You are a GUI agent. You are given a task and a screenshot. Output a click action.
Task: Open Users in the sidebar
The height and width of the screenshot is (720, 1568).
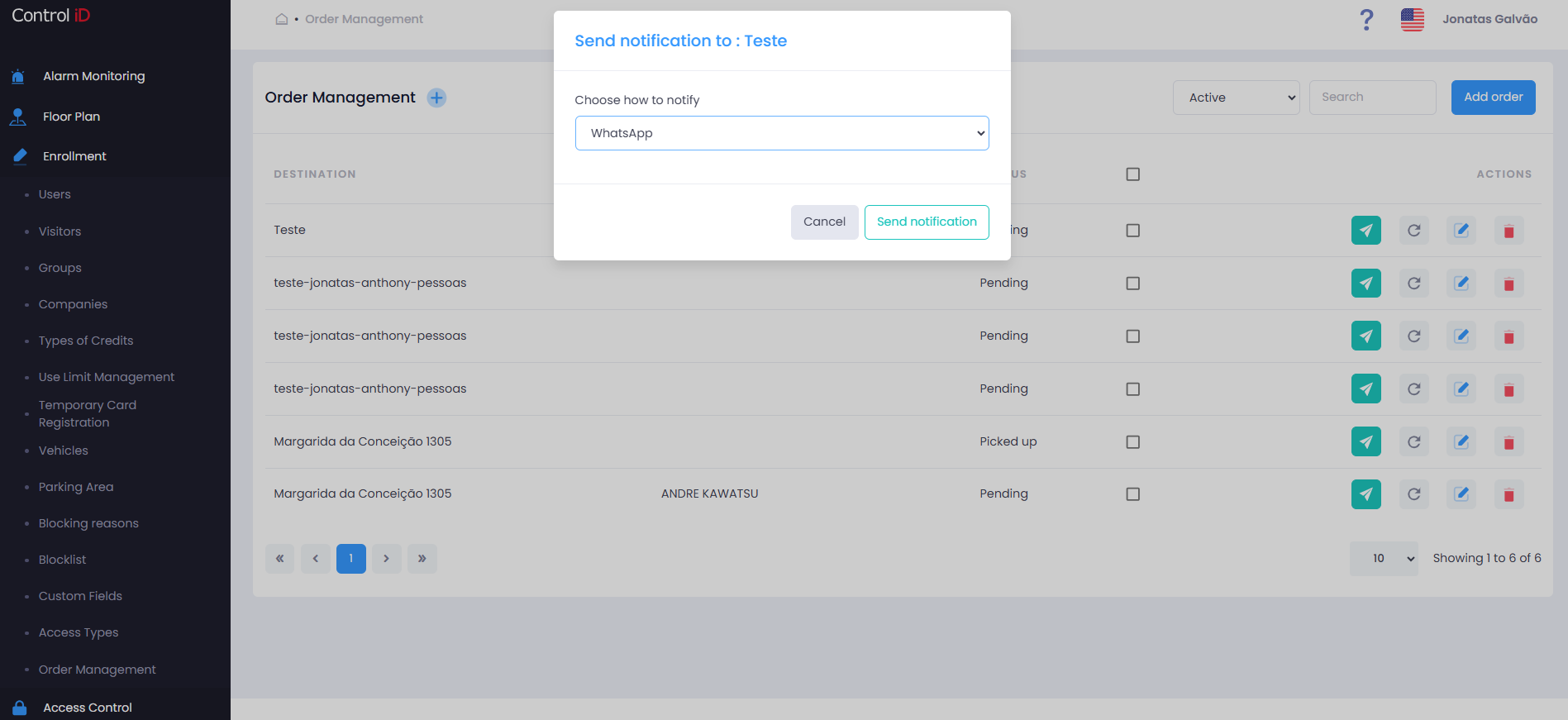[55, 194]
